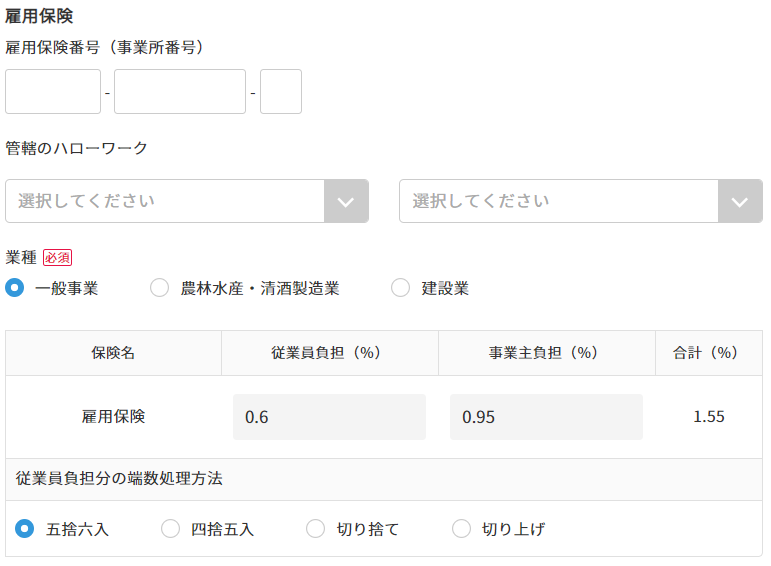Click the 合計 value 1.55
Screen dimensions: 771x566
click(x=709, y=417)
